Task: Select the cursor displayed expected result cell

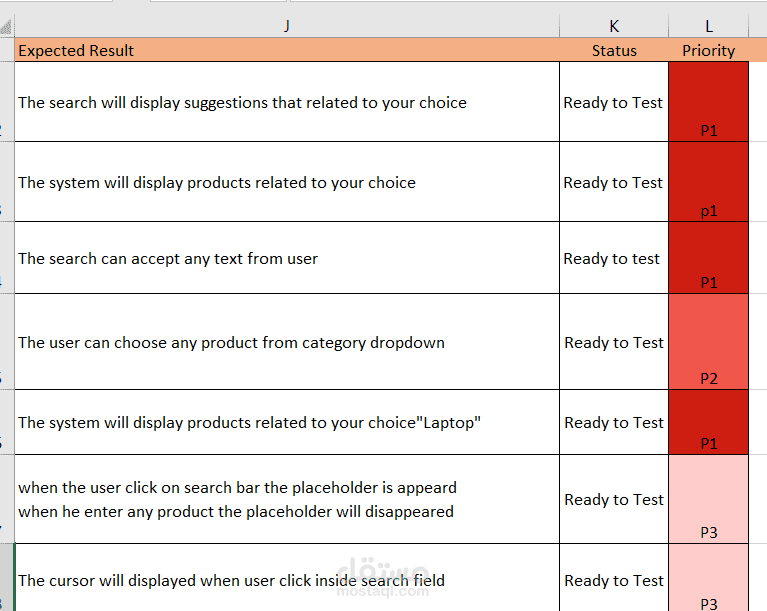Action: click(286, 580)
